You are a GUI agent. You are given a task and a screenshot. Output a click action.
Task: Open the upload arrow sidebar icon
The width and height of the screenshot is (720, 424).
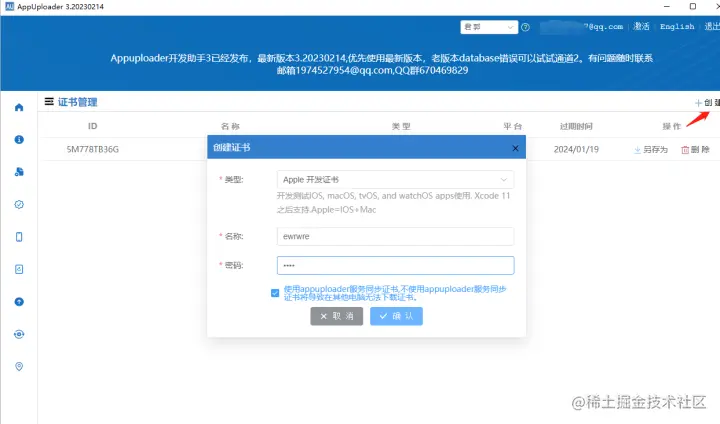(x=19, y=302)
